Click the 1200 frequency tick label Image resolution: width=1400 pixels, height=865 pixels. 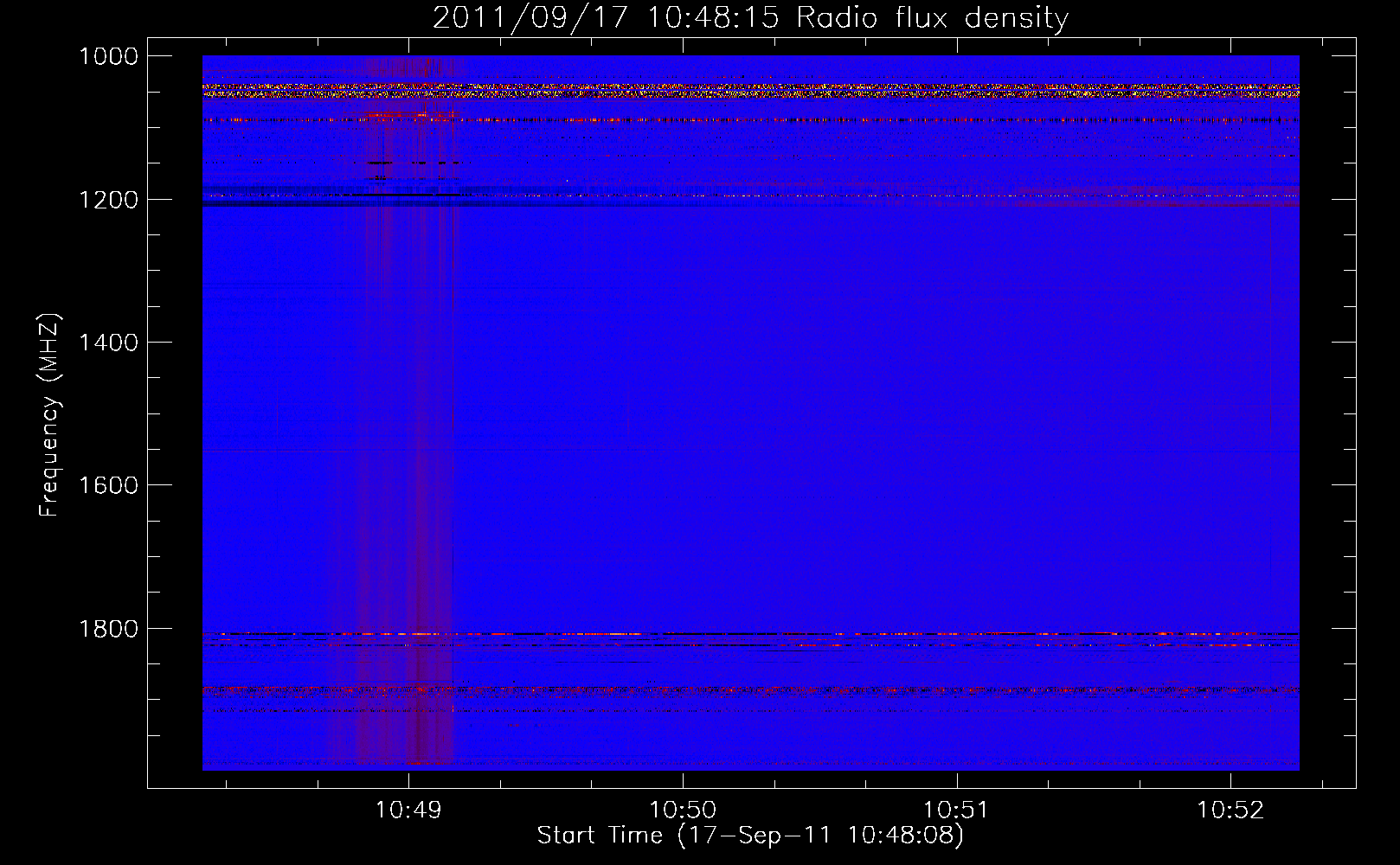108,200
